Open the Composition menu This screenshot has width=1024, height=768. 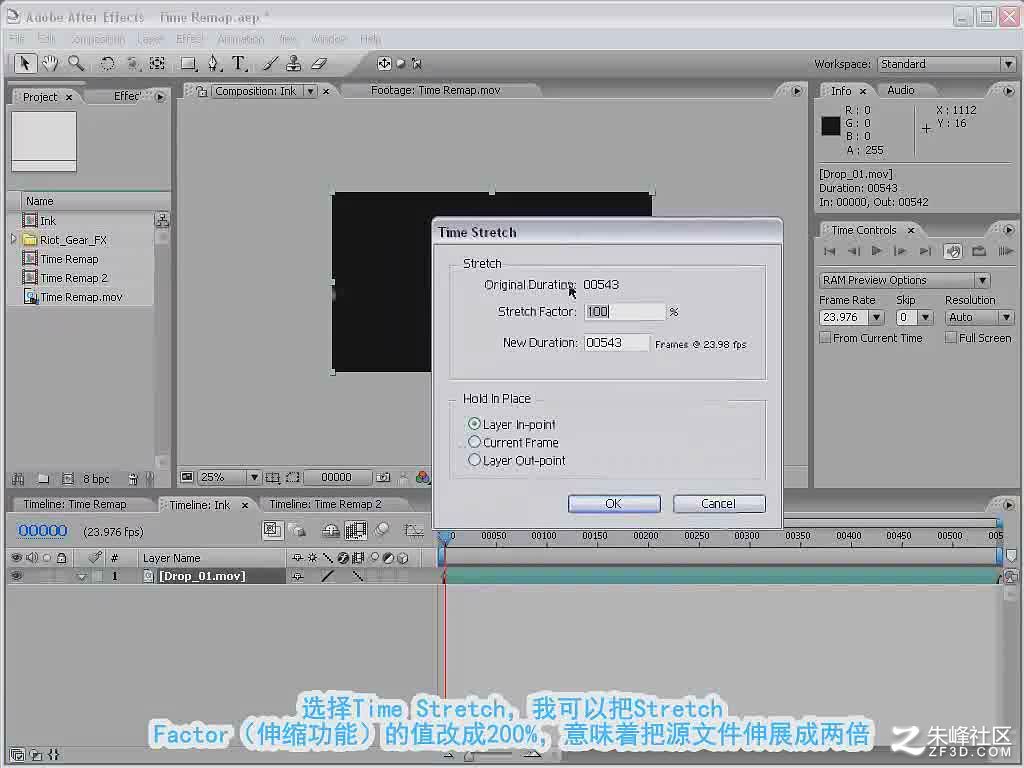tap(98, 39)
